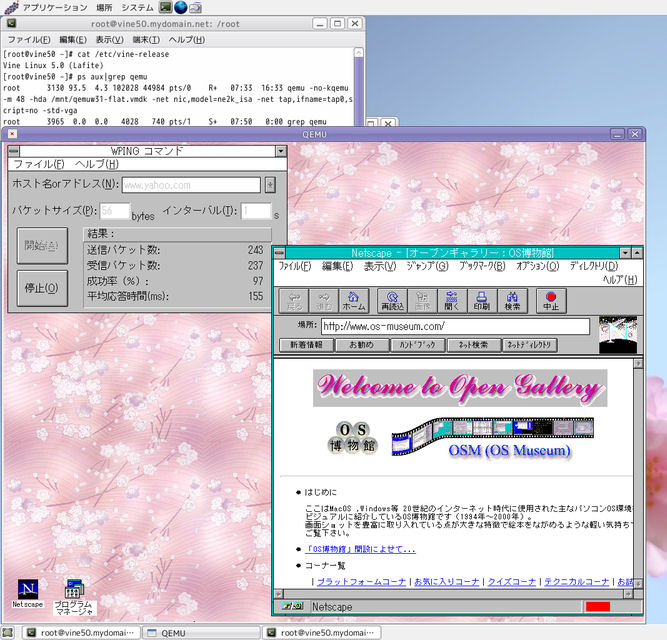Open the クイズコーナ link
The image size is (667, 640).
pos(512,581)
